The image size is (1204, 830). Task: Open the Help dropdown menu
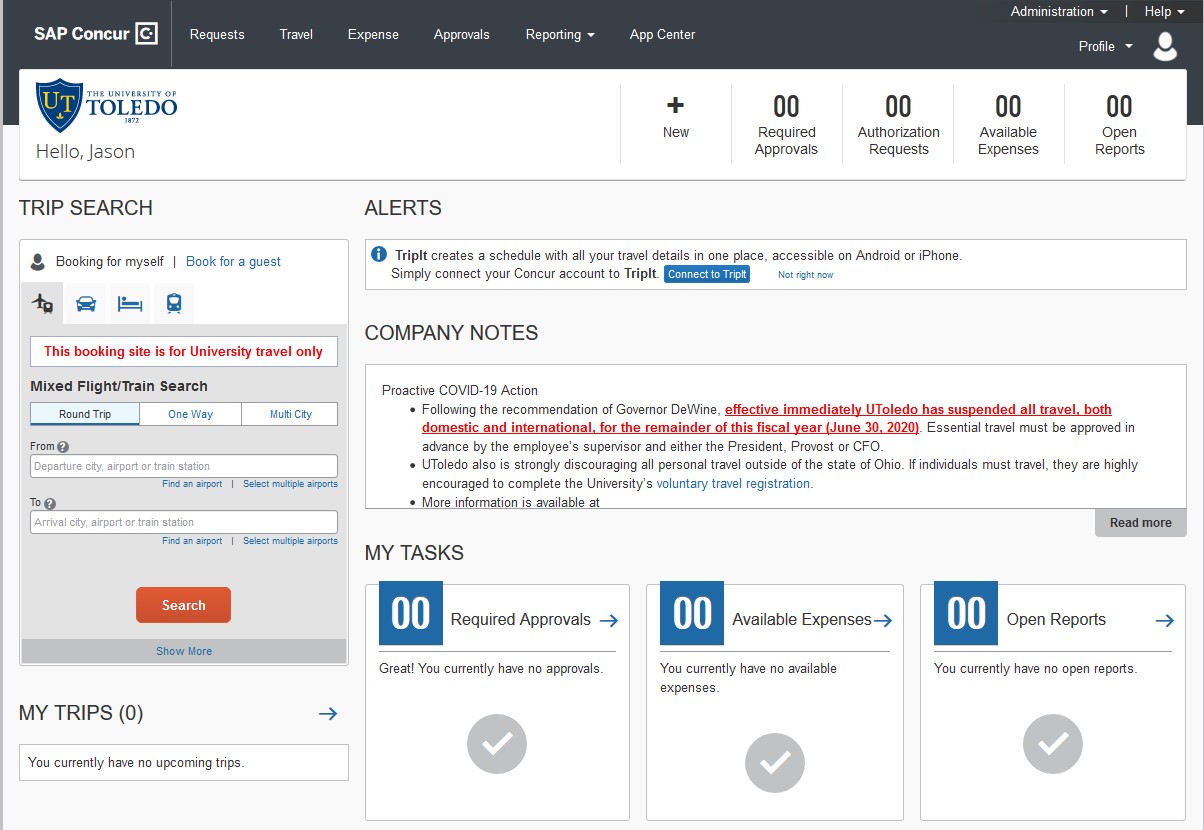[1164, 12]
